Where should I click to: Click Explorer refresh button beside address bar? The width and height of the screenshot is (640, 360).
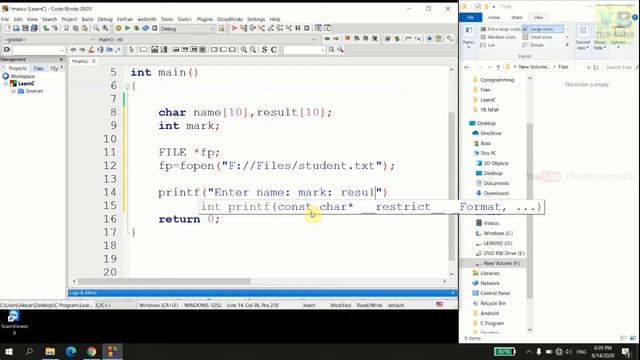[x=596, y=67]
